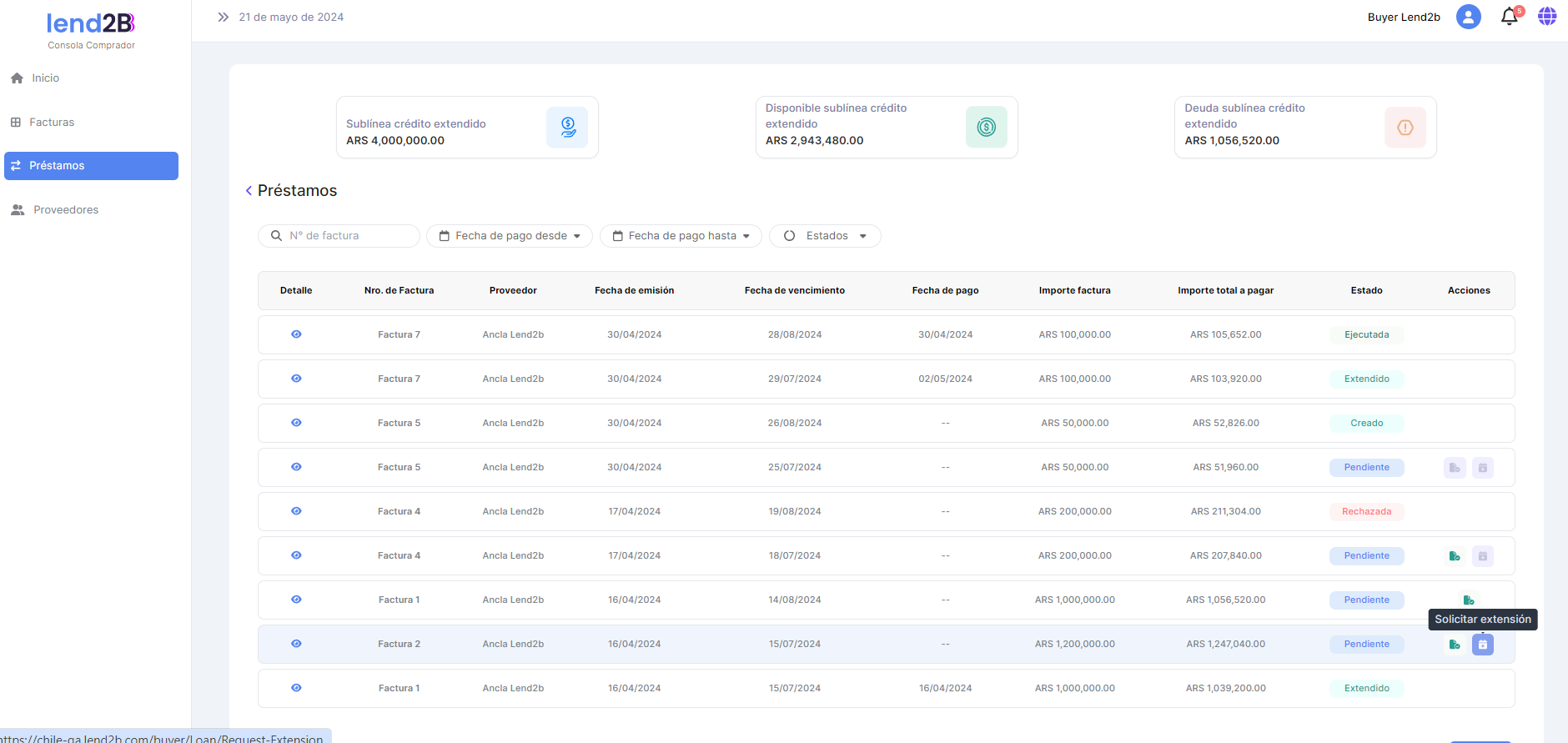Click back arrow beside Préstamos heading
The height and width of the screenshot is (743, 1568).
[249, 191]
